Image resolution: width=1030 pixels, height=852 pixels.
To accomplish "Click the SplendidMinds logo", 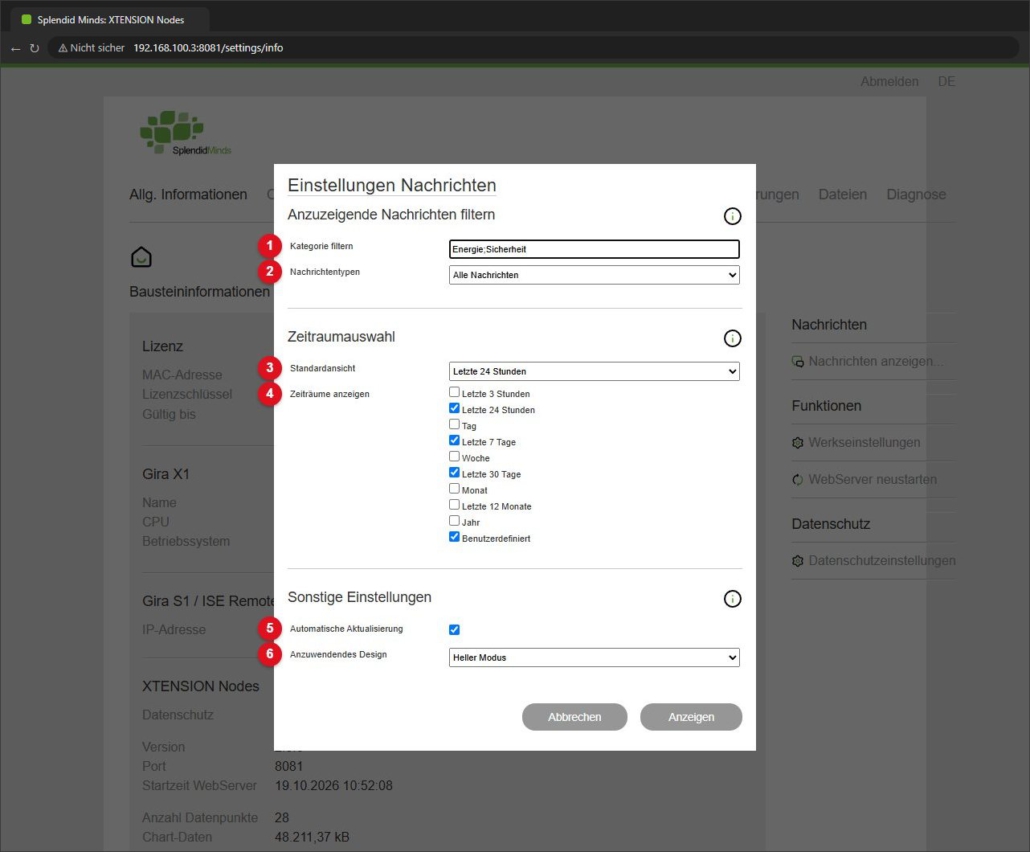I will pyautogui.click(x=185, y=133).
